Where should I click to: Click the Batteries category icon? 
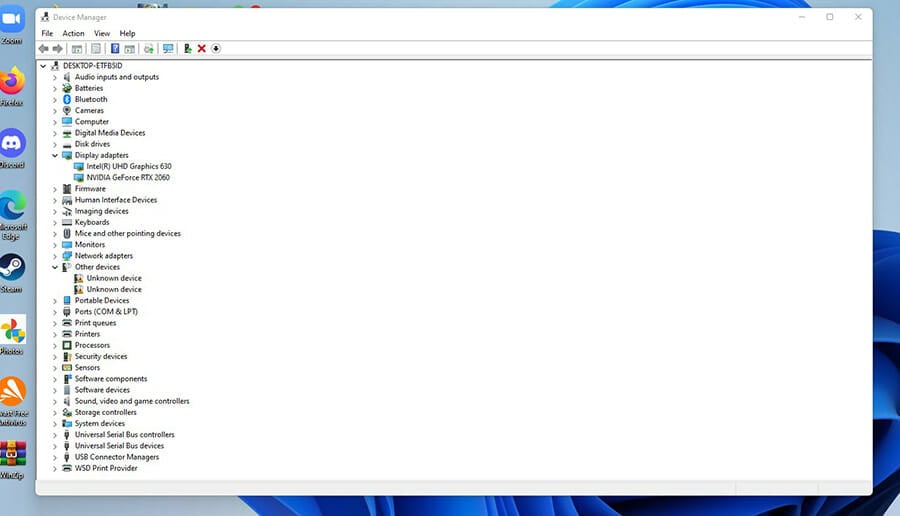click(67, 88)
